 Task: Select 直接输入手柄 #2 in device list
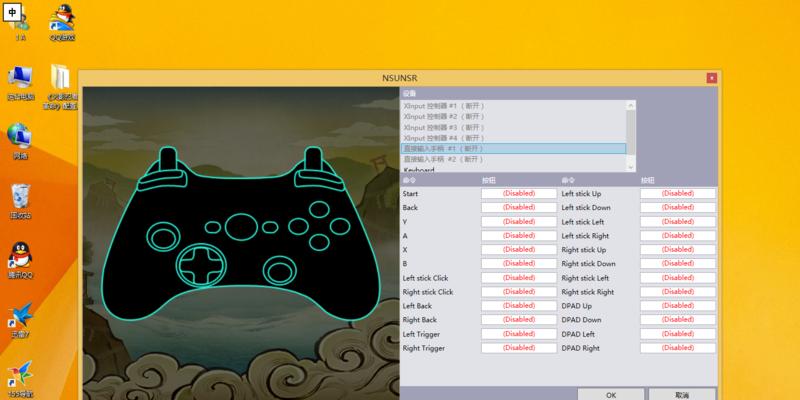coord(513,159)
